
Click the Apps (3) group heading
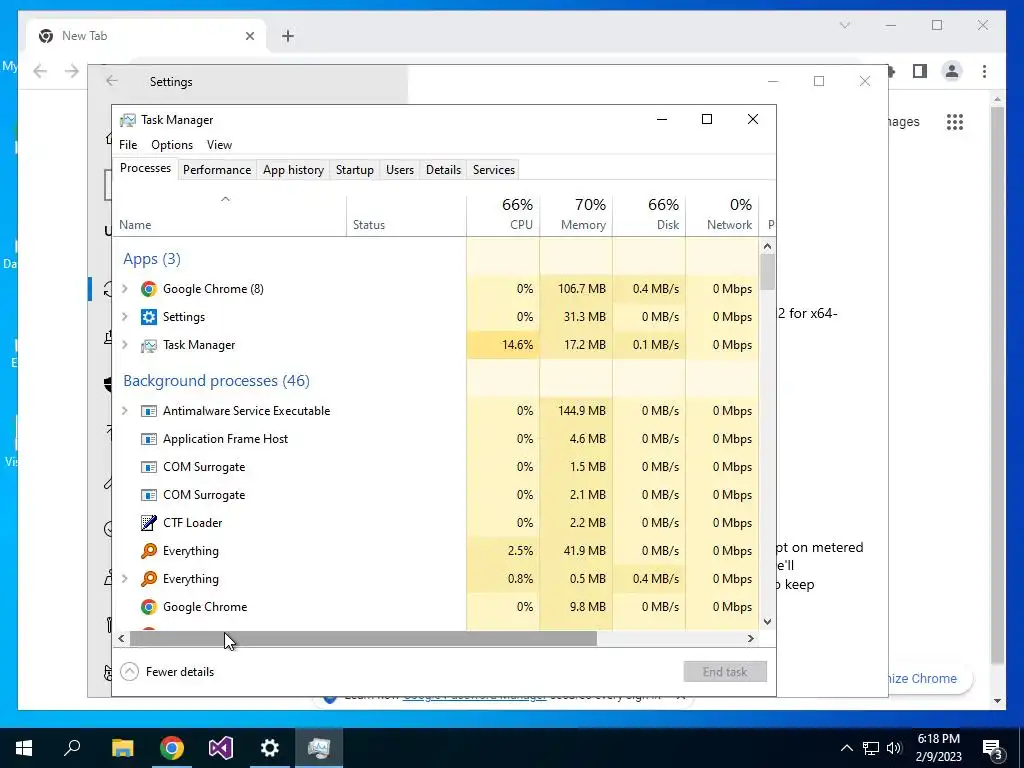(152, 259)
